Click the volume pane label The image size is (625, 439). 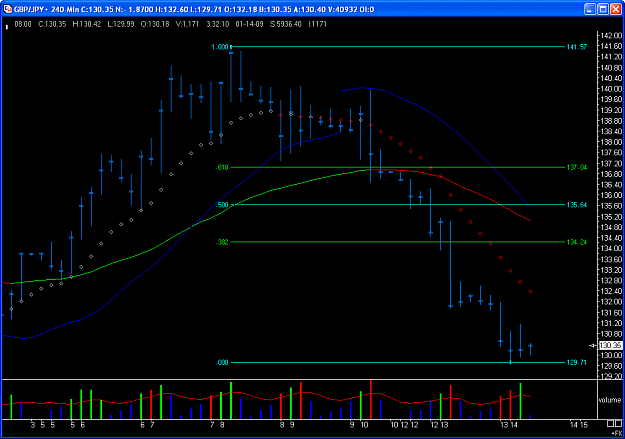(609, 400)
